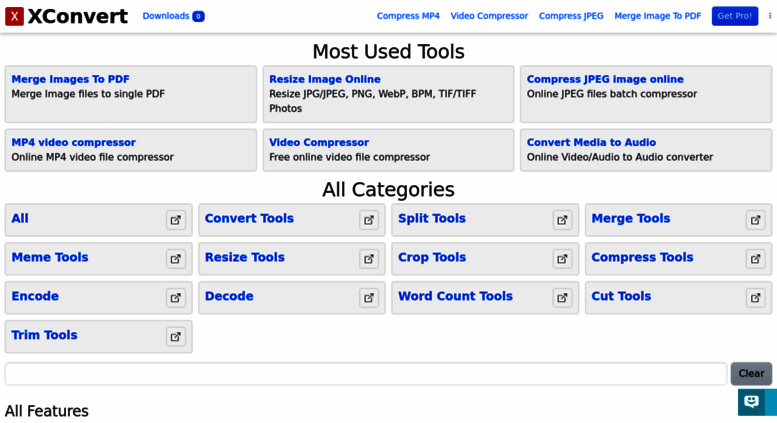Image resolution: width=777 pixels, height=423 pixels.
Task: Open external link icon for Crop Tools
Action: click(x=562, y=259)
